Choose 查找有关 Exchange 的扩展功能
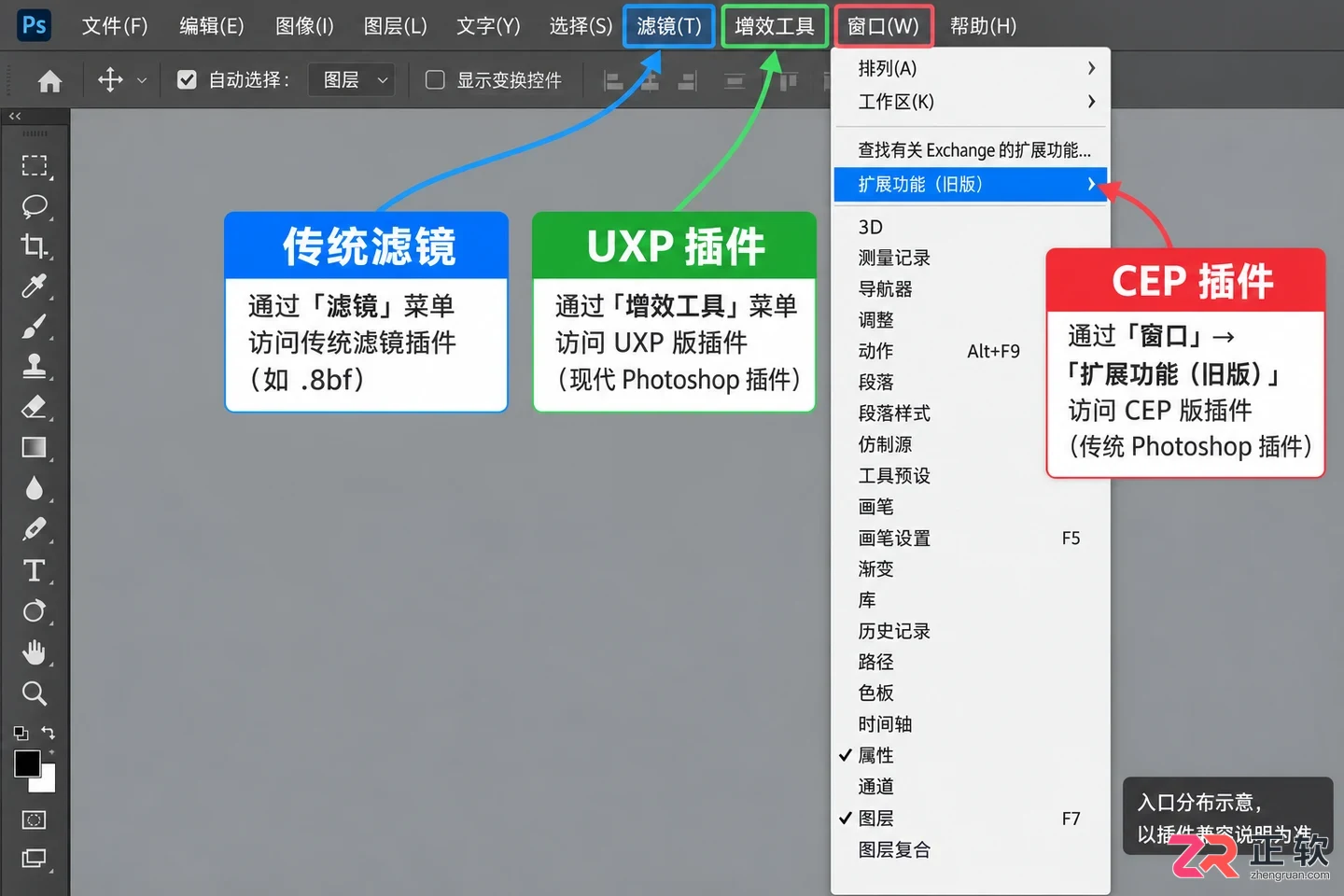This screenshot has height=896, width=1344. point(971,149)
